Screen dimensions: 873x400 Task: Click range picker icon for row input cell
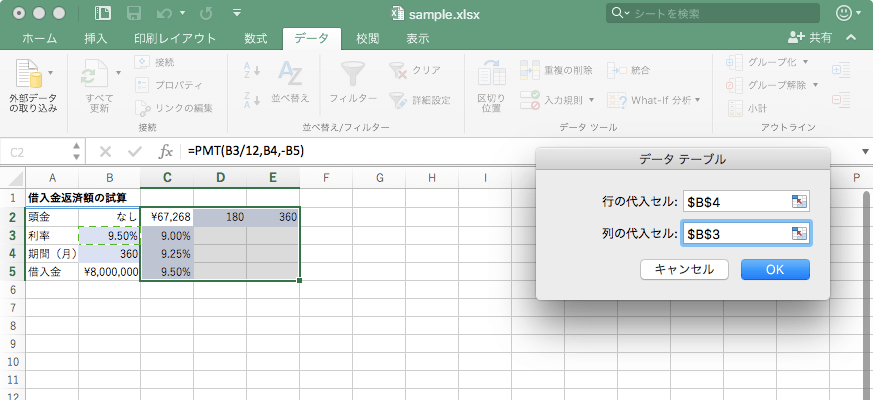click(798, 202)
